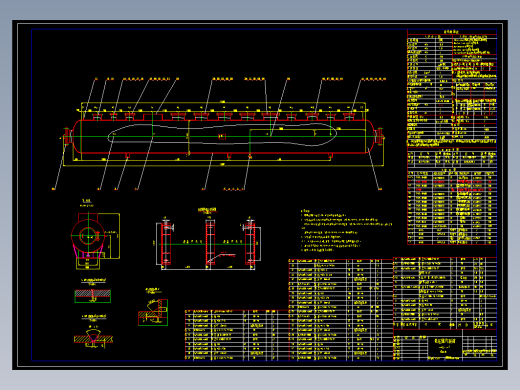
Task: Select the green-outlined nozzle weld detail
Action: tap(153, 312)
